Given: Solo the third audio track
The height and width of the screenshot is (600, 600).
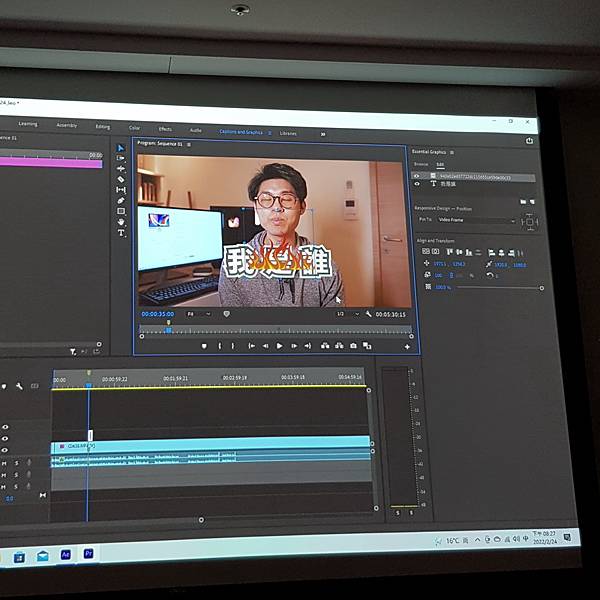Looking at the screenshot, I should [16, 487].
